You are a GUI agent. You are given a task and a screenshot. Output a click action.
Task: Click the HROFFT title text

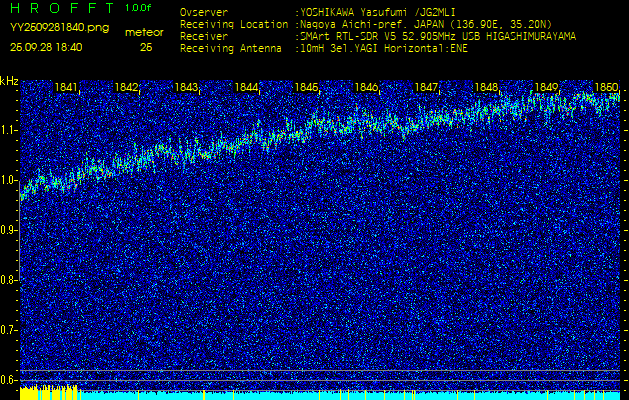pyautogui.click(x=62, y=8)
